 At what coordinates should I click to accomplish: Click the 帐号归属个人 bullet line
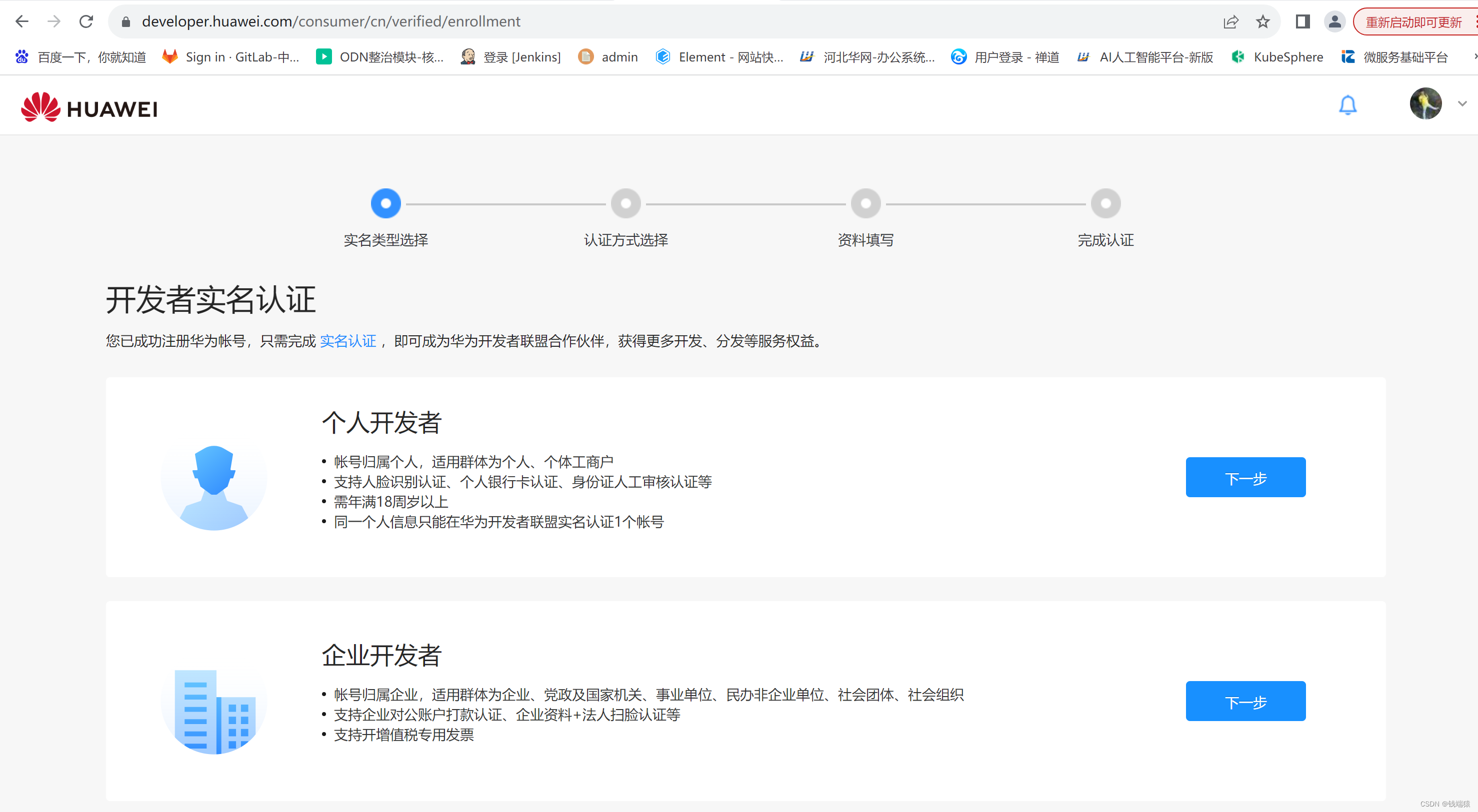473,462
